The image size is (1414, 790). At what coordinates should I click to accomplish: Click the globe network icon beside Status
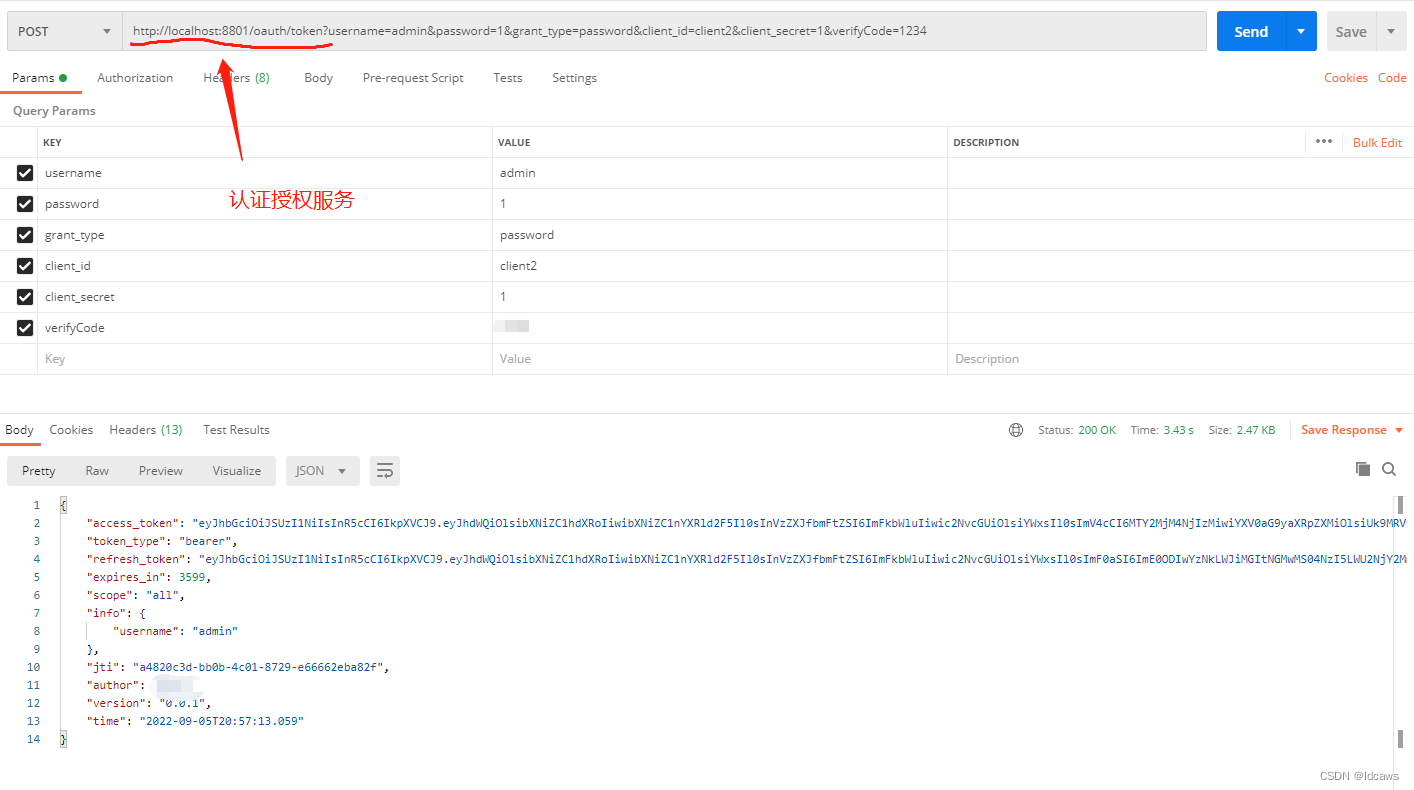1016,430
